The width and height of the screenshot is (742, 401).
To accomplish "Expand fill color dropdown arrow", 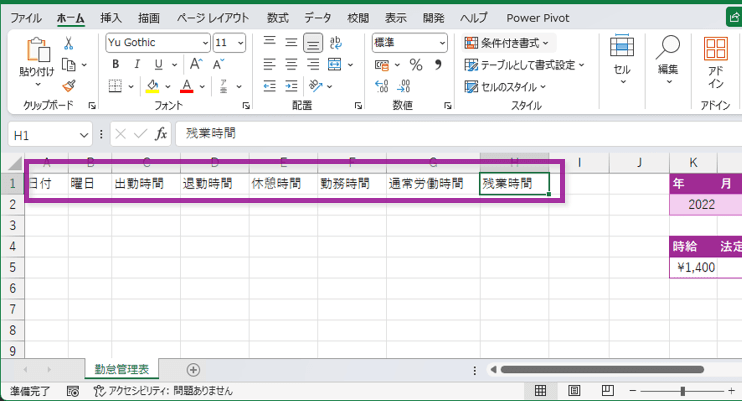I will [168, 87].
